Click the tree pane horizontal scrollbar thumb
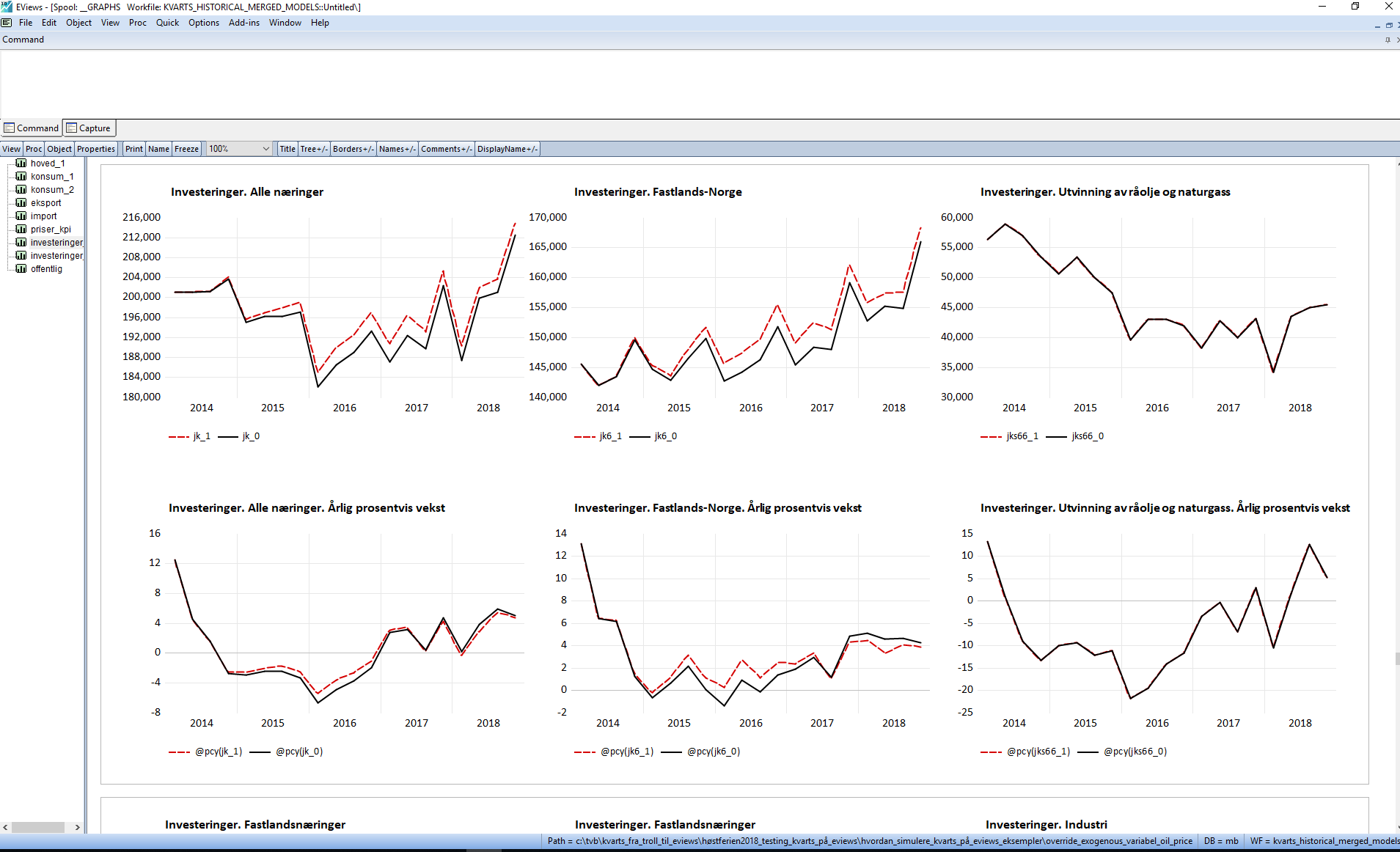Screen dimensions: 1400x852 click(38, 827)
